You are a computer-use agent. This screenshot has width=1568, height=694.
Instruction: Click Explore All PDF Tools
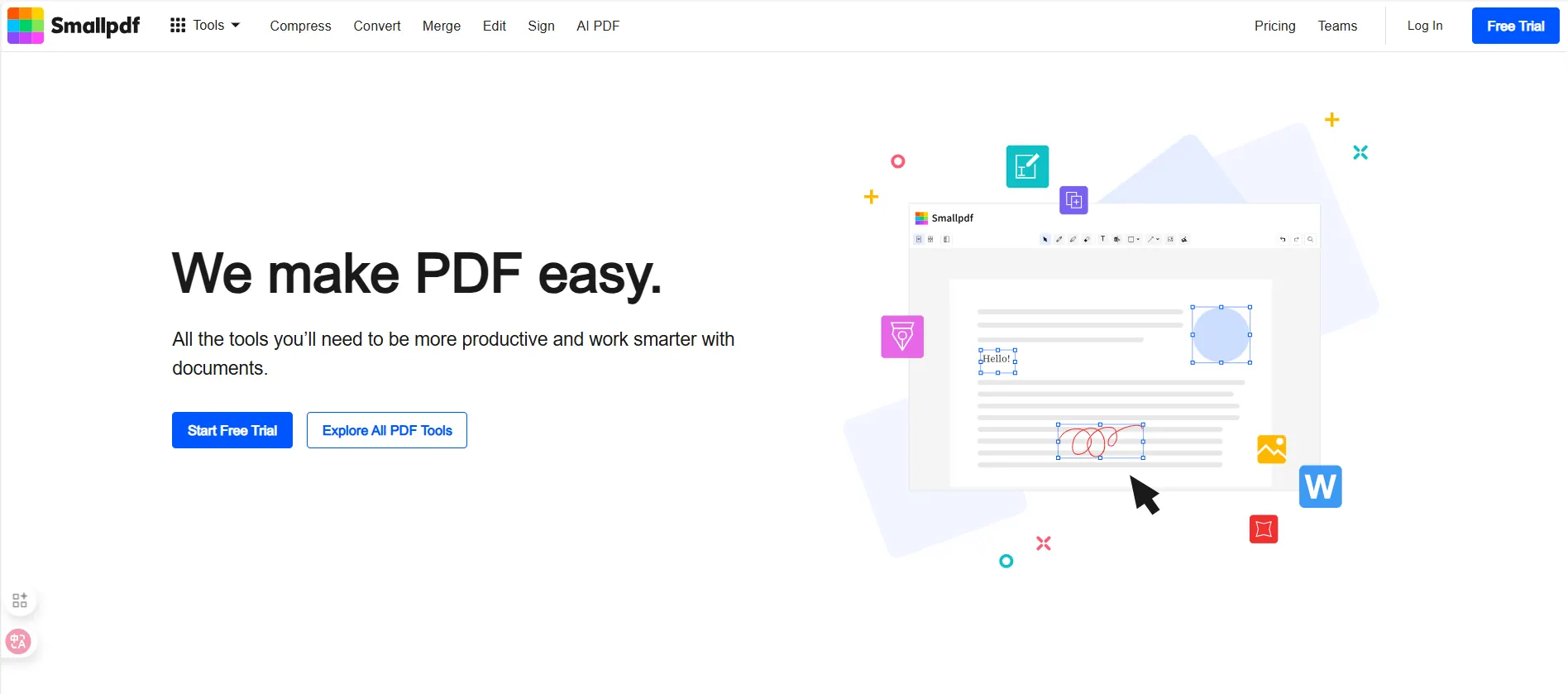387,430
